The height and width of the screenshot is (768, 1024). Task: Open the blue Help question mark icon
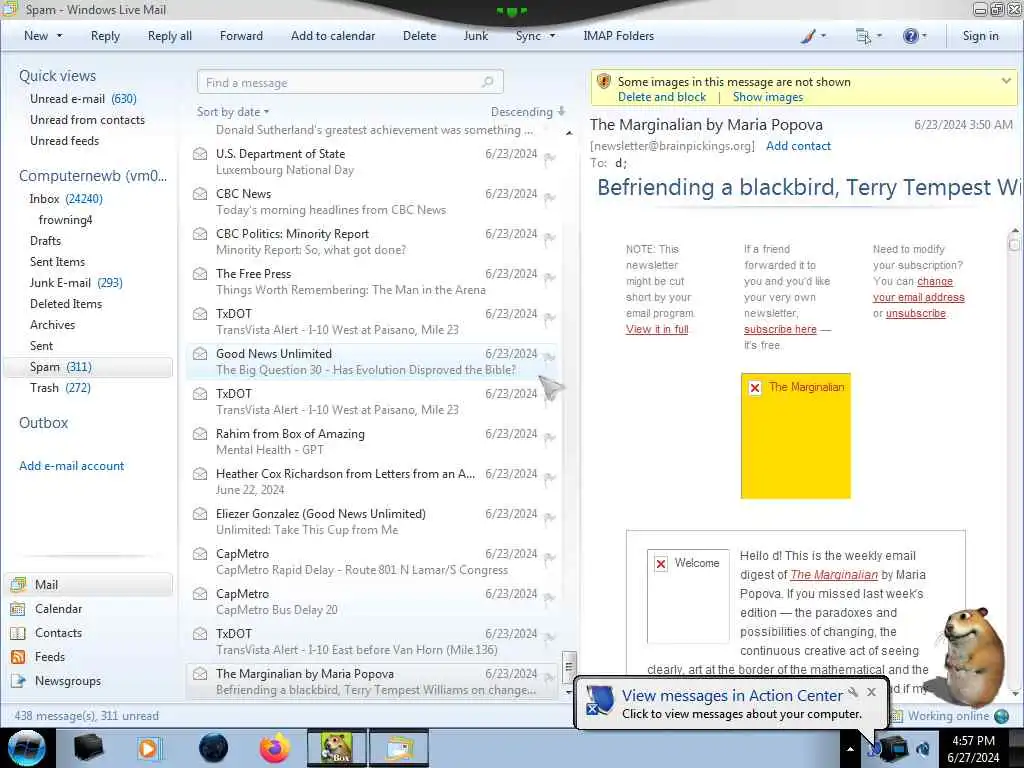910,36
